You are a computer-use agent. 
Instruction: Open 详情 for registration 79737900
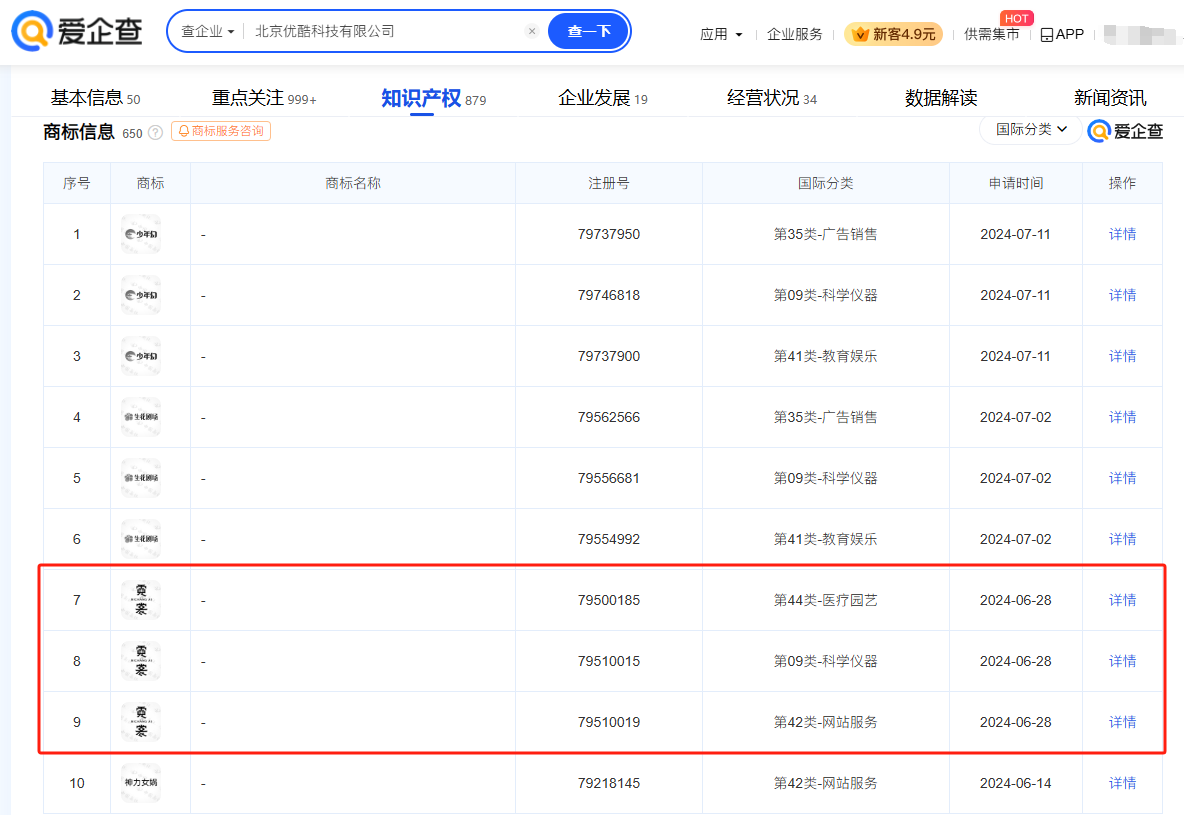[1122, 357]
